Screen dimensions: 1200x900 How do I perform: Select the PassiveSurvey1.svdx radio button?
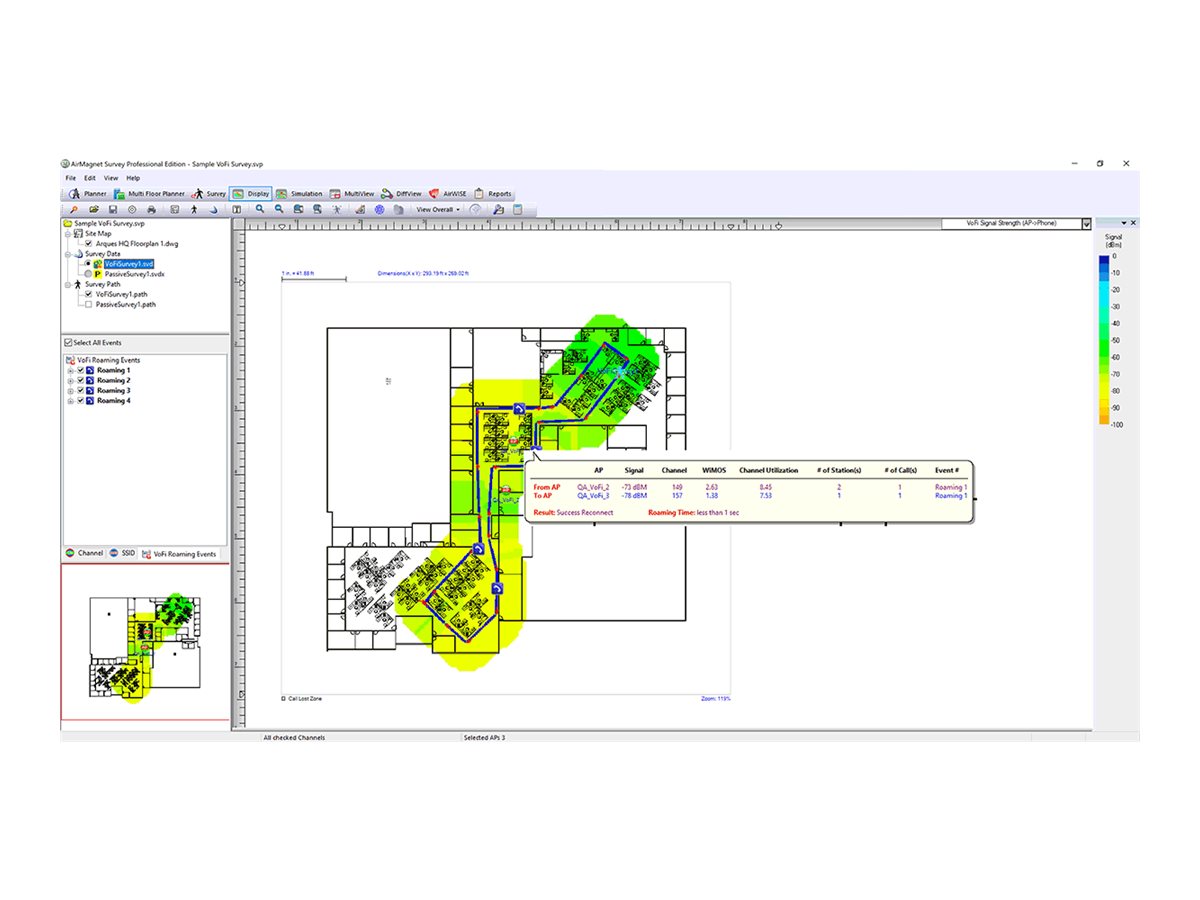pos(89,273)
